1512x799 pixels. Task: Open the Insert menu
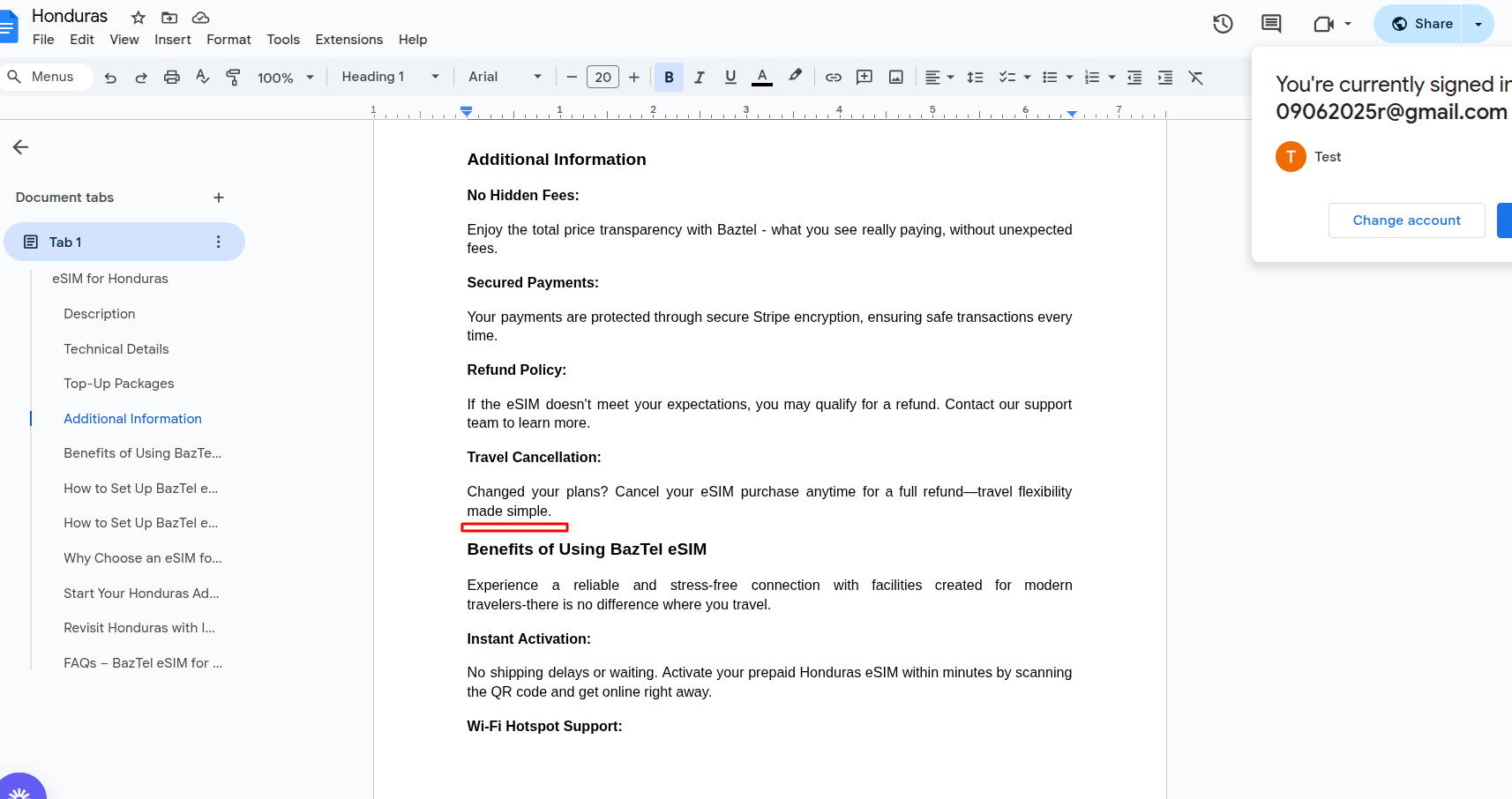(172, 40)
